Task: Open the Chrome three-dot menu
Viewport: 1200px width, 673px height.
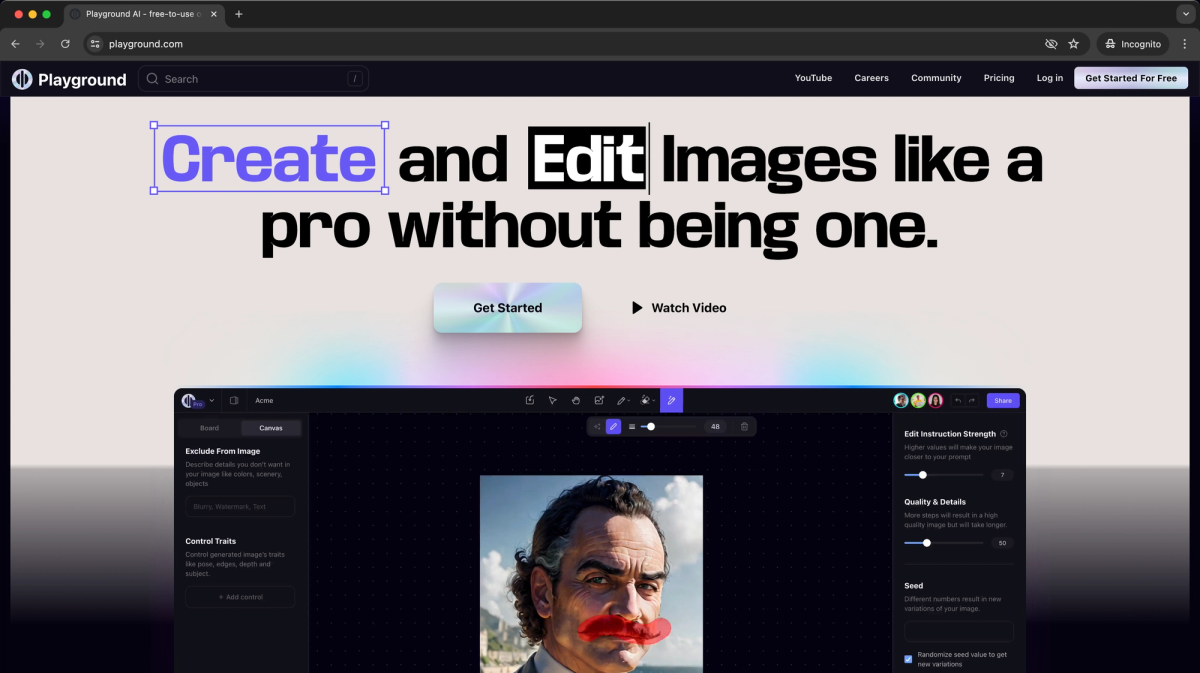Action: (x=1184, y=44)
